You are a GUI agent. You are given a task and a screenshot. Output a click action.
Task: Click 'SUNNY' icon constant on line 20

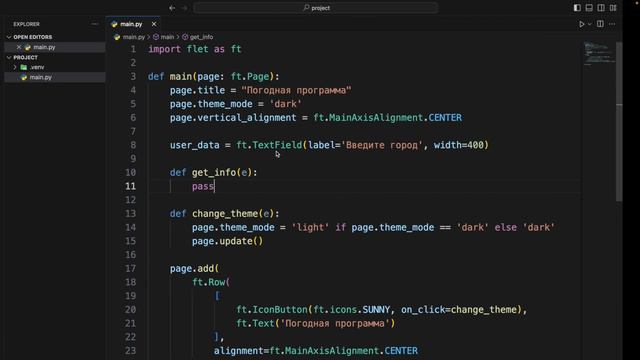[x=376, y=310]
